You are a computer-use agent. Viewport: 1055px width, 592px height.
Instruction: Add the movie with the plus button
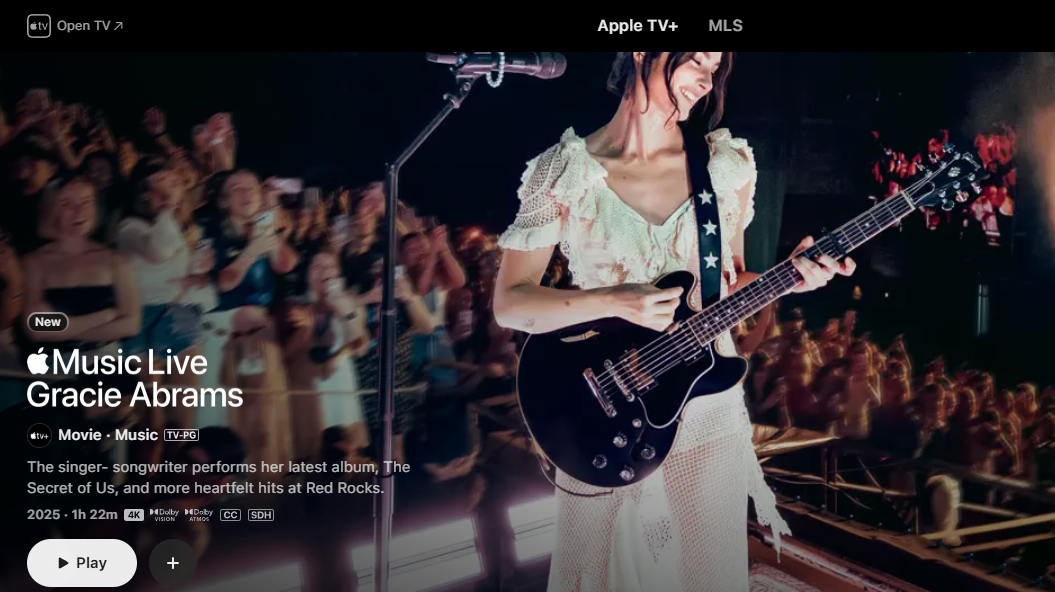(x=173, y=562)
